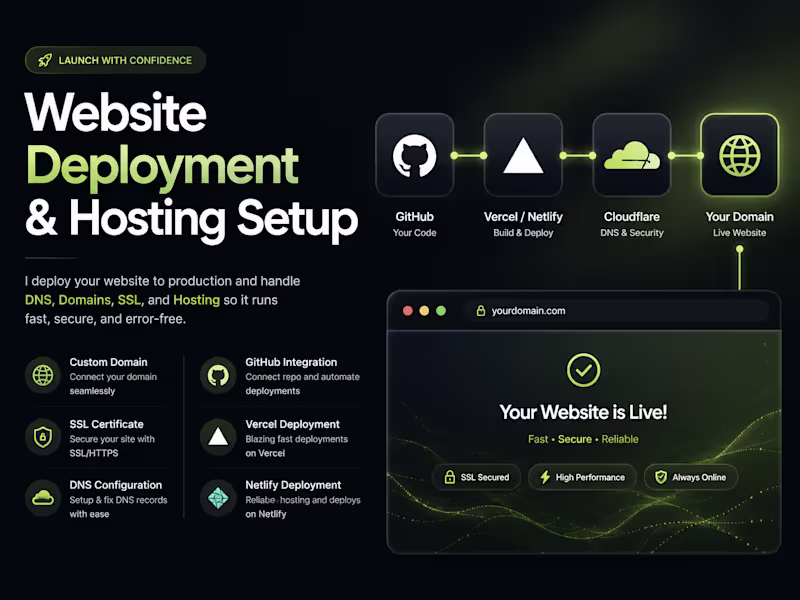Click the Netlify Deployment diamond icon
This screenshot has height=600, width=800.
coord(218,498)
